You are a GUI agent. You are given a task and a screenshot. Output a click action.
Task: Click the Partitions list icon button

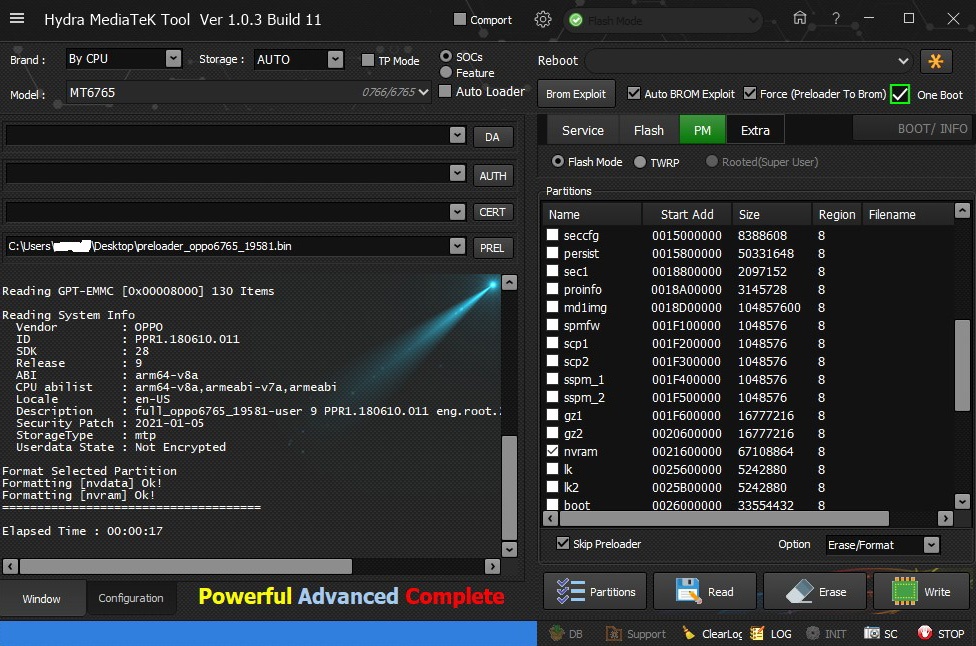596,591
